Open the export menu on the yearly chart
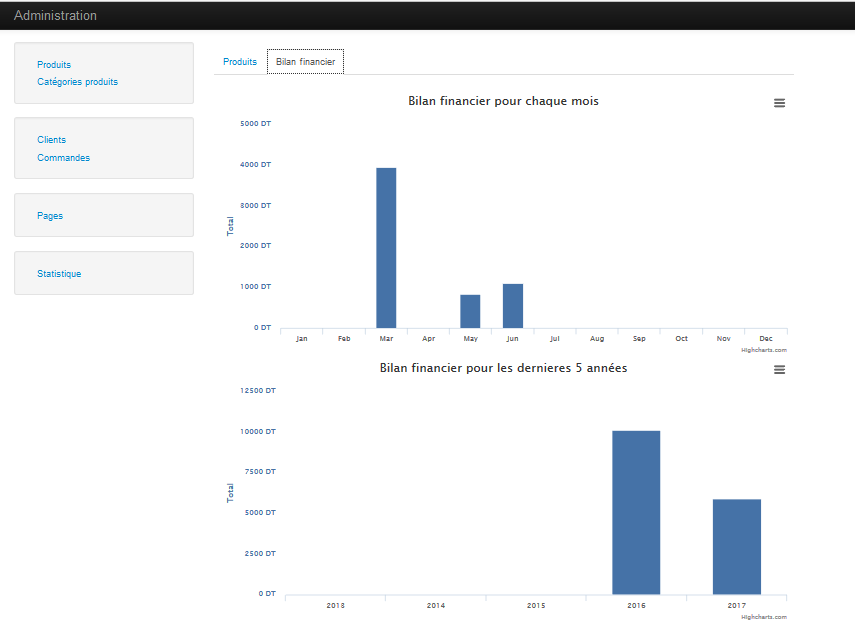855x635 pixels. pyautogui.click(x=780, y=369)
